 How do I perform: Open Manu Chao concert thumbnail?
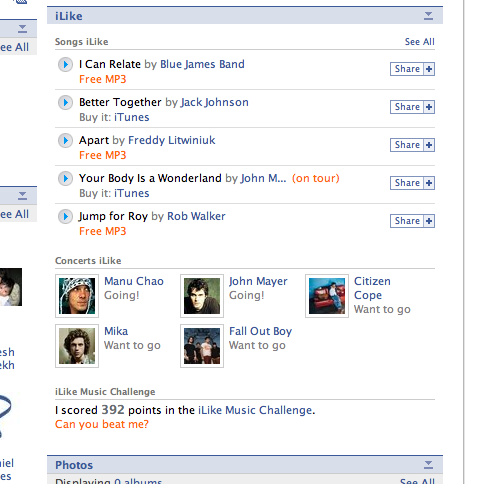77,296
